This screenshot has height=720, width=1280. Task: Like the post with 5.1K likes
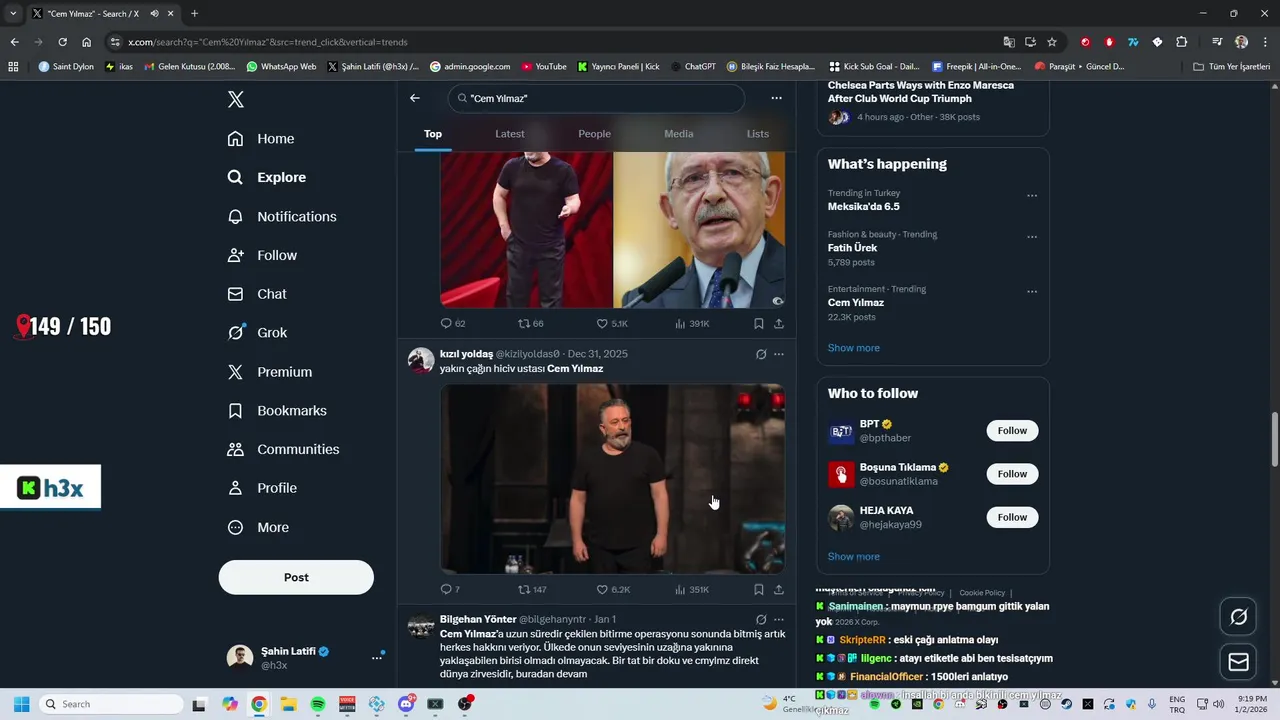click(612, 324)
